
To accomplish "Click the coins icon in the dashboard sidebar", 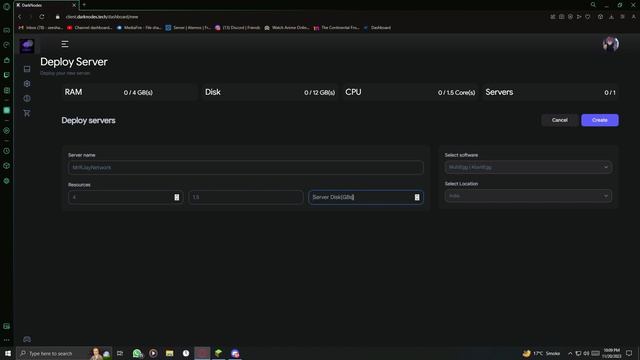I will pos(27,98).
